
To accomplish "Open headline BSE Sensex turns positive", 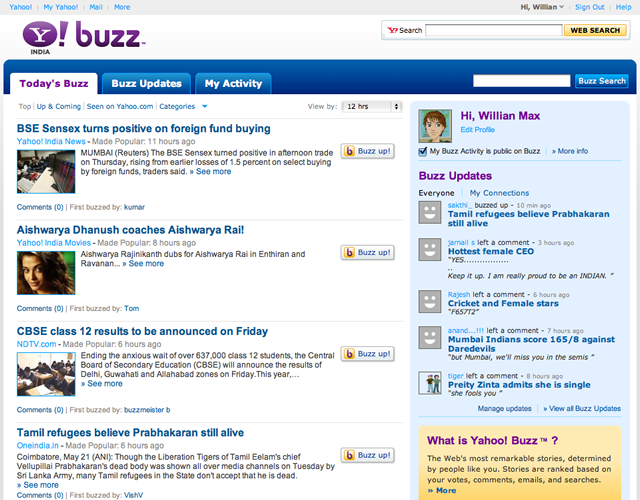I will tap(144, 129).
